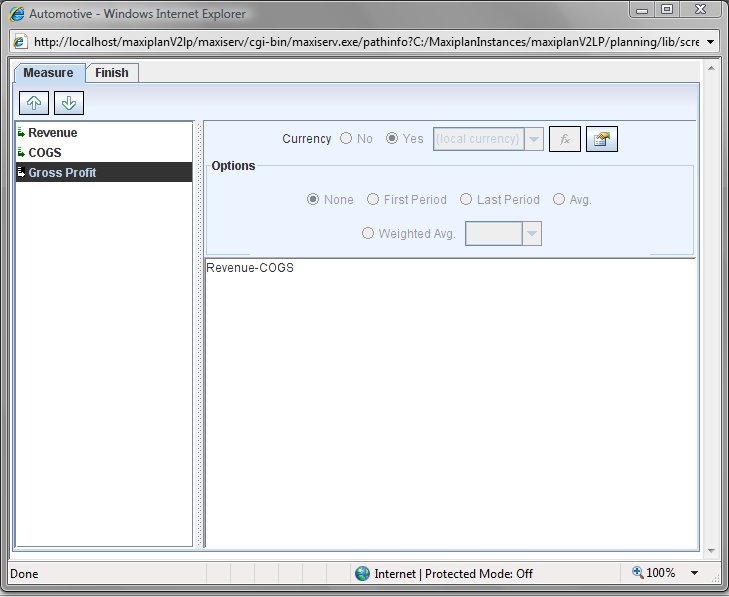Click the Internet Explorer page icon in address bar
729x597 pixels.
19,42
